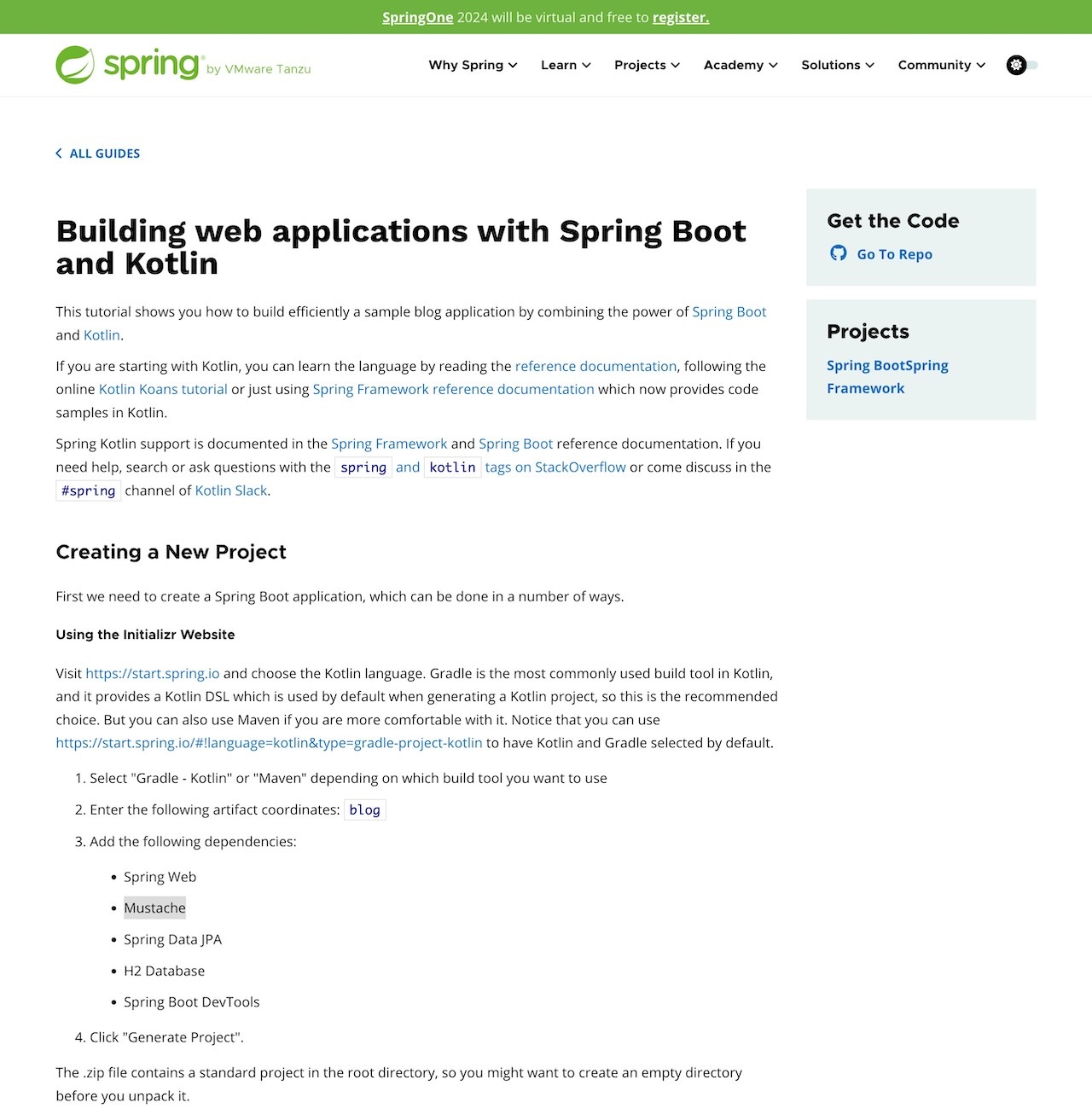Viewport: 1092px width, 1120px height.
Task: Open the Kotlin link in first paragraph
Action: click(102, 335)
